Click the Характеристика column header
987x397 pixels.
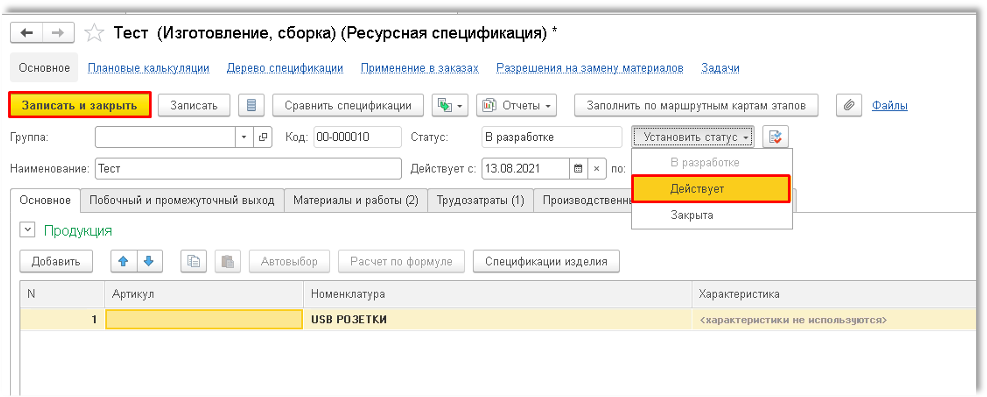tap(834, 294)
